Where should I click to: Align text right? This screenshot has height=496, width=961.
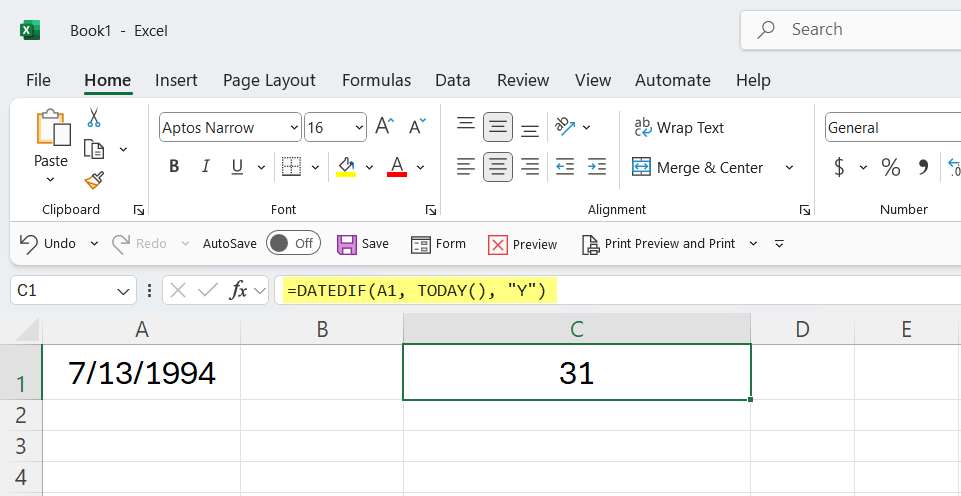(x=530, y=167)
